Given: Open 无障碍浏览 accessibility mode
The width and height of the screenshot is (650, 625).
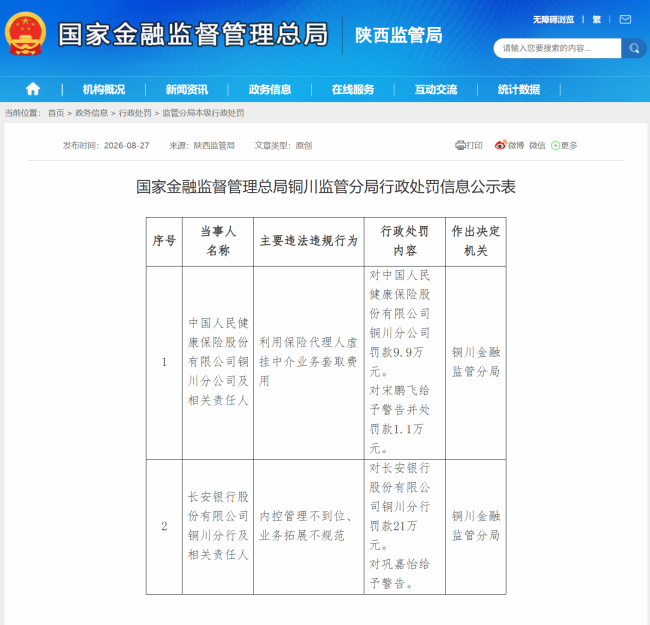Looking at the screenshot, I should pos(553,19).
